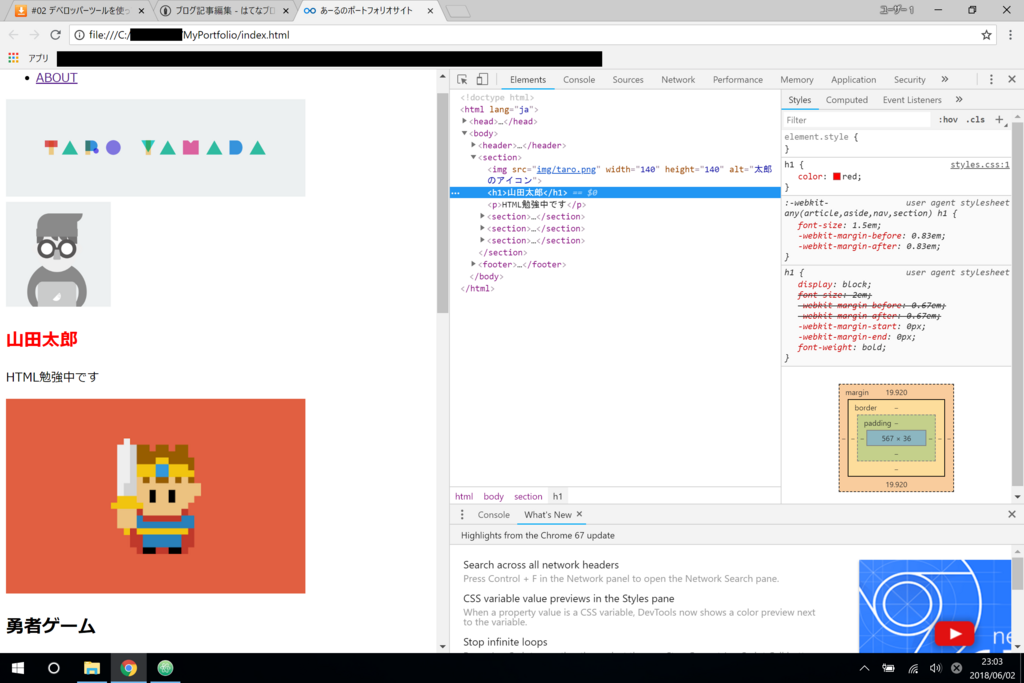Show more DevTools tabs chevron

tap(944, 80)
